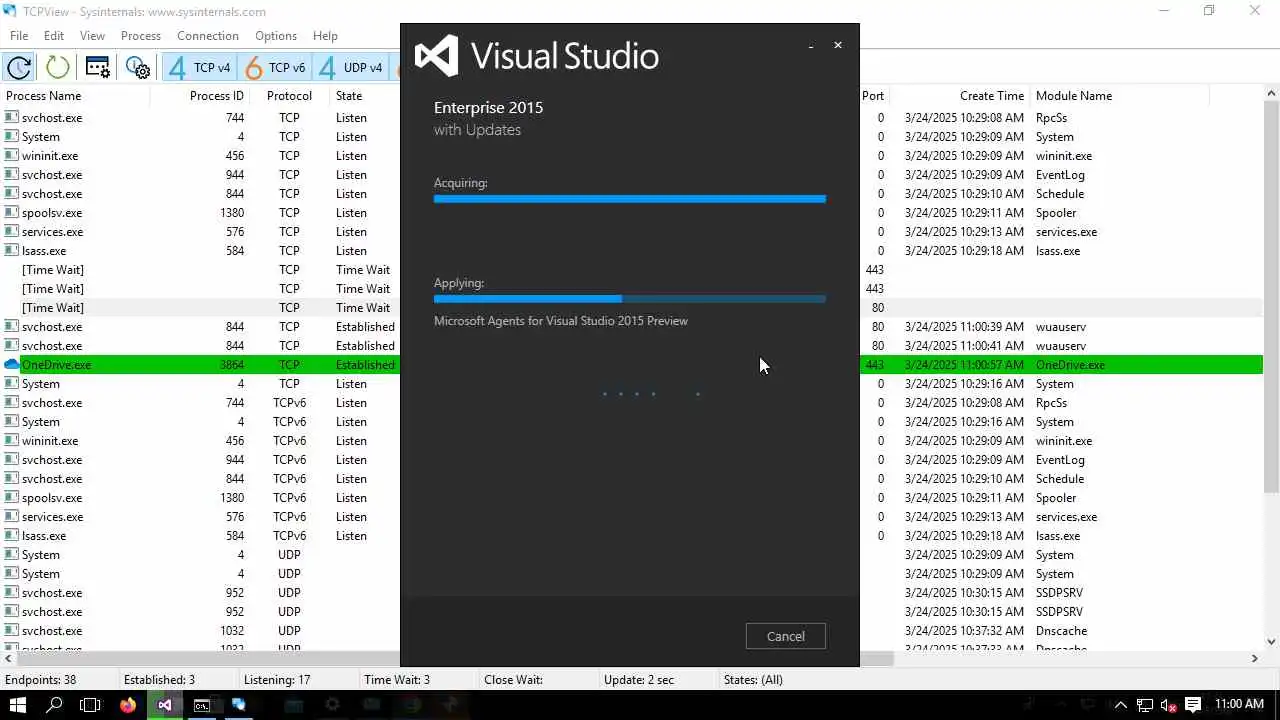Click the States: (All) status entry
This screenshot has width=1280, height=720.
pos(753,680)
